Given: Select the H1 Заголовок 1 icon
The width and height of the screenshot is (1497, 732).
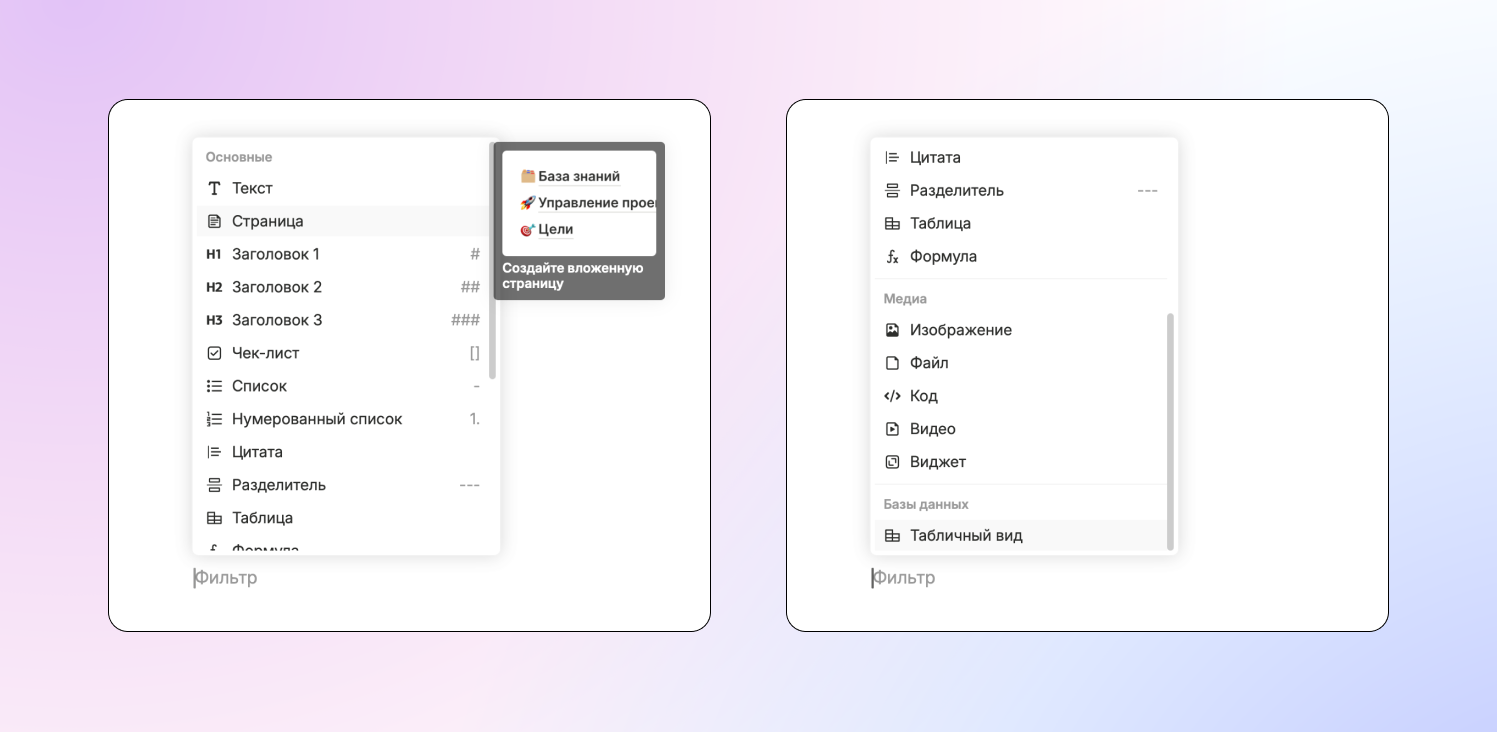Looking at the screenshot, I should click(214, 254).
